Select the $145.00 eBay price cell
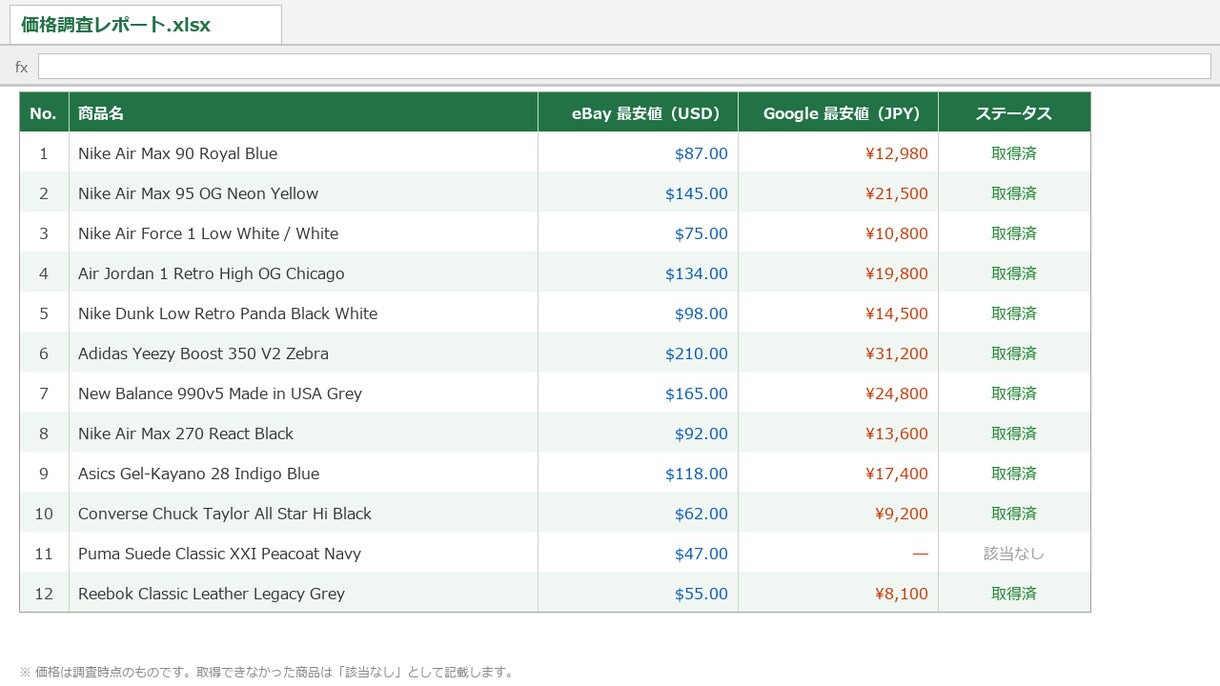 tap(638, 193)
